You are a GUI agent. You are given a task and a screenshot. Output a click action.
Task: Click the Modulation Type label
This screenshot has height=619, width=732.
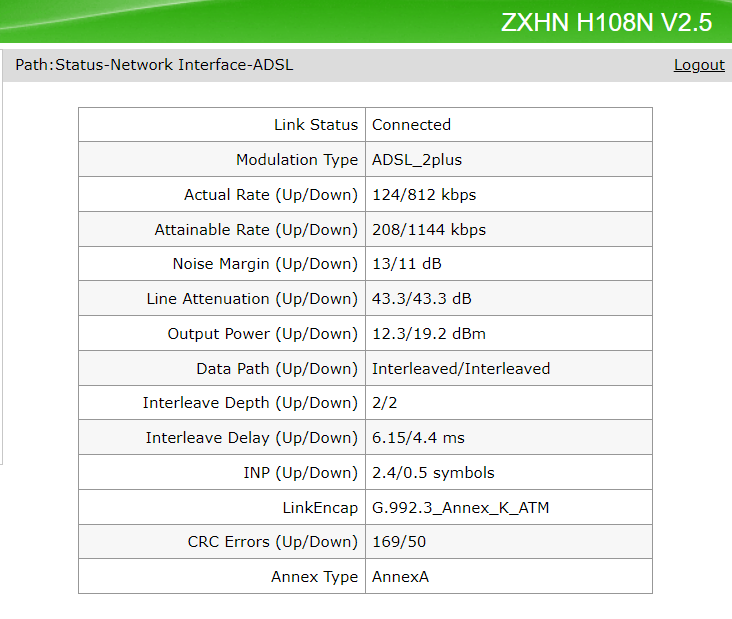[x=296, y=160]
